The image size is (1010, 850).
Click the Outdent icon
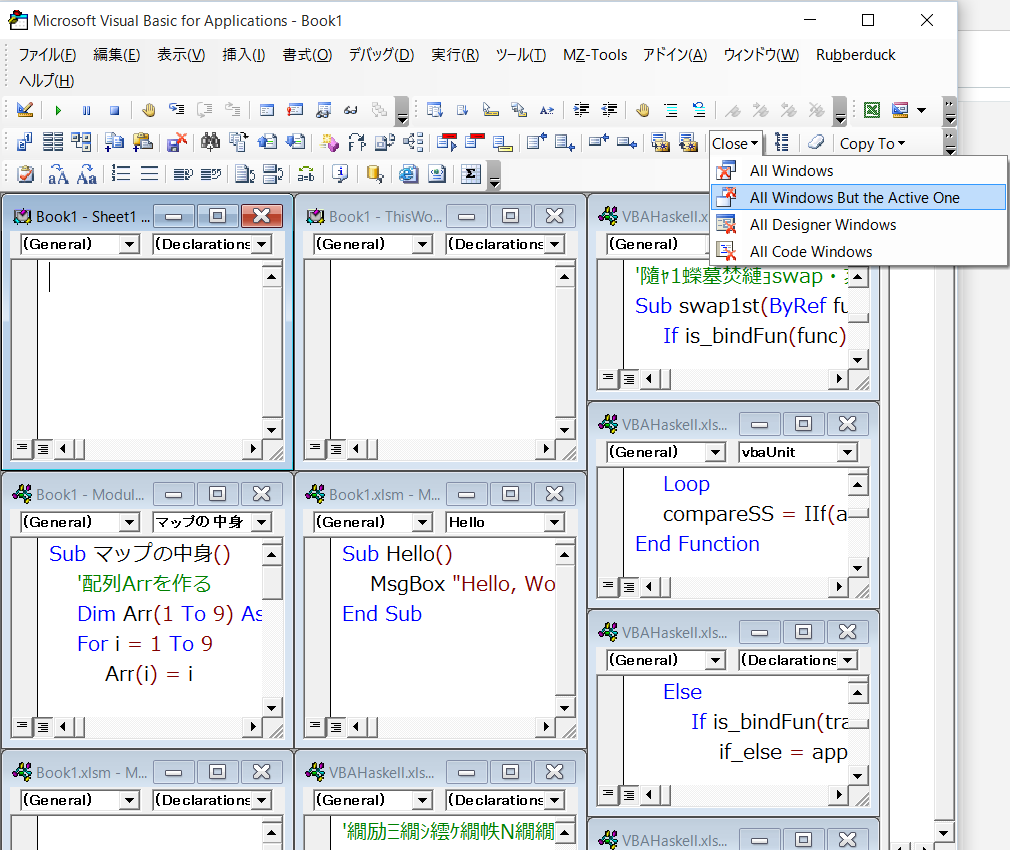(x=609, y=110)
